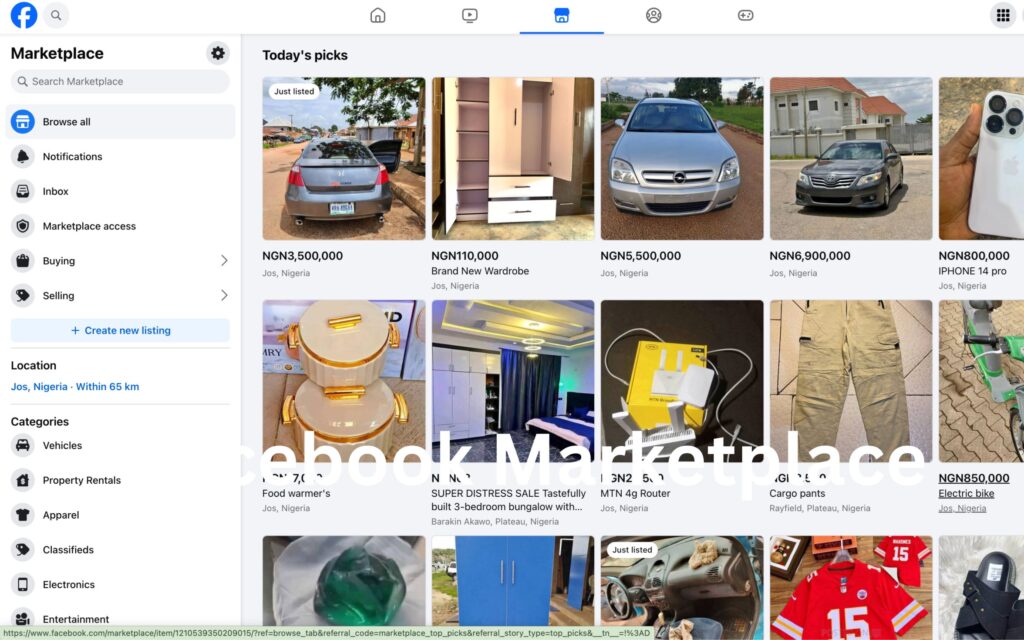
Task: Open the Brand New Wardrobe listing photo
Action: (x=513, y=159)
